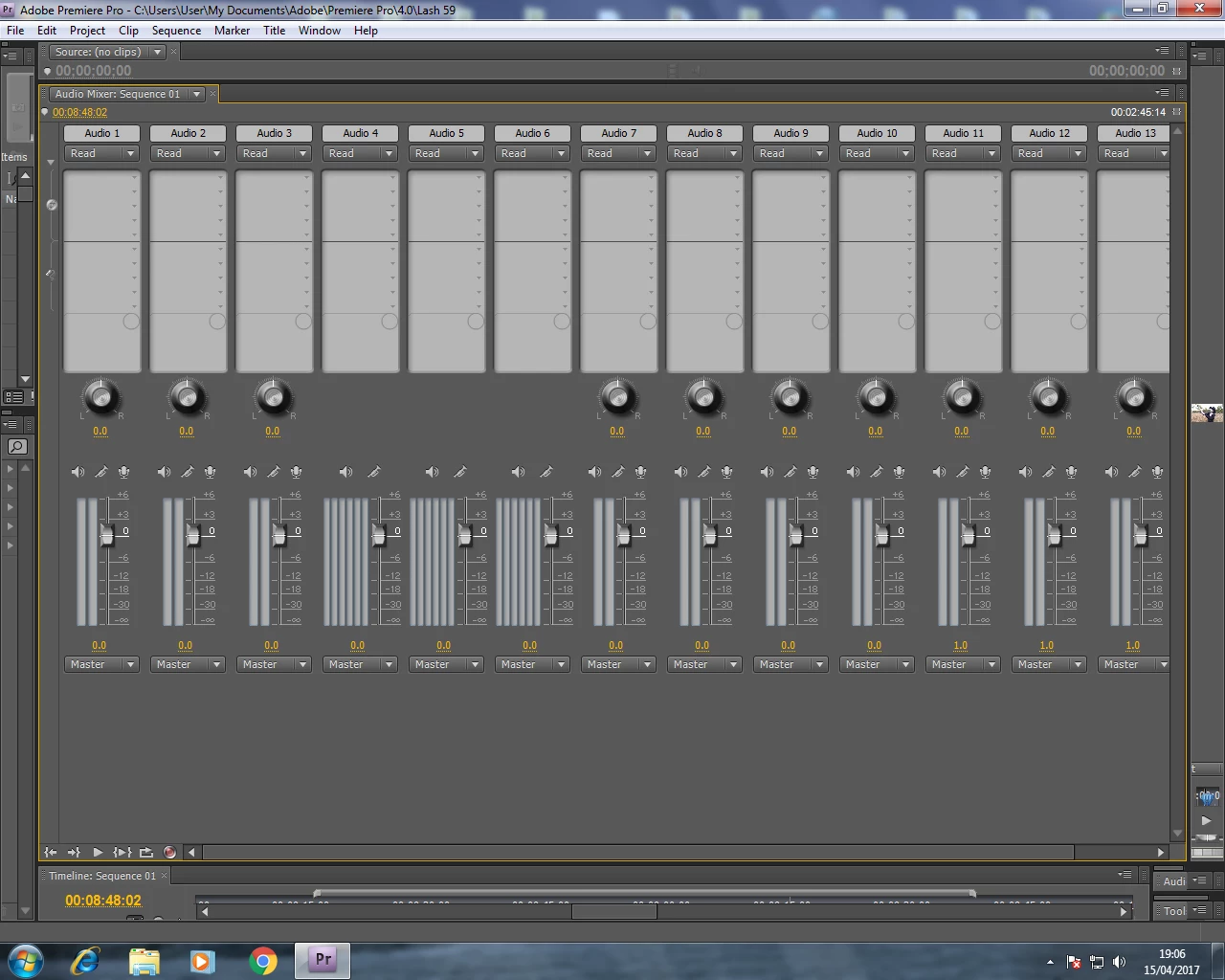Click the red Record button in mixer
Screen dimensions: 1225x980
pos(169,852)
